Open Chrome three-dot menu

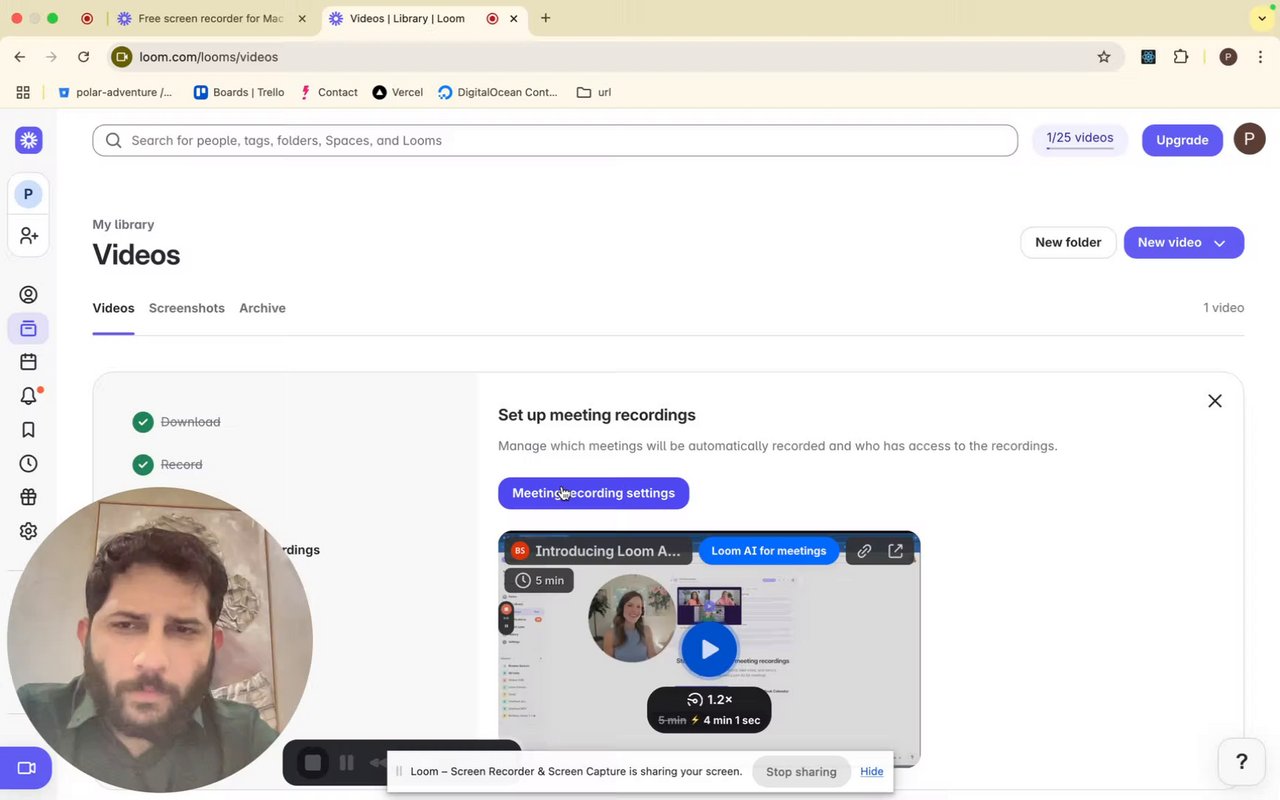tap(1260, 57)
